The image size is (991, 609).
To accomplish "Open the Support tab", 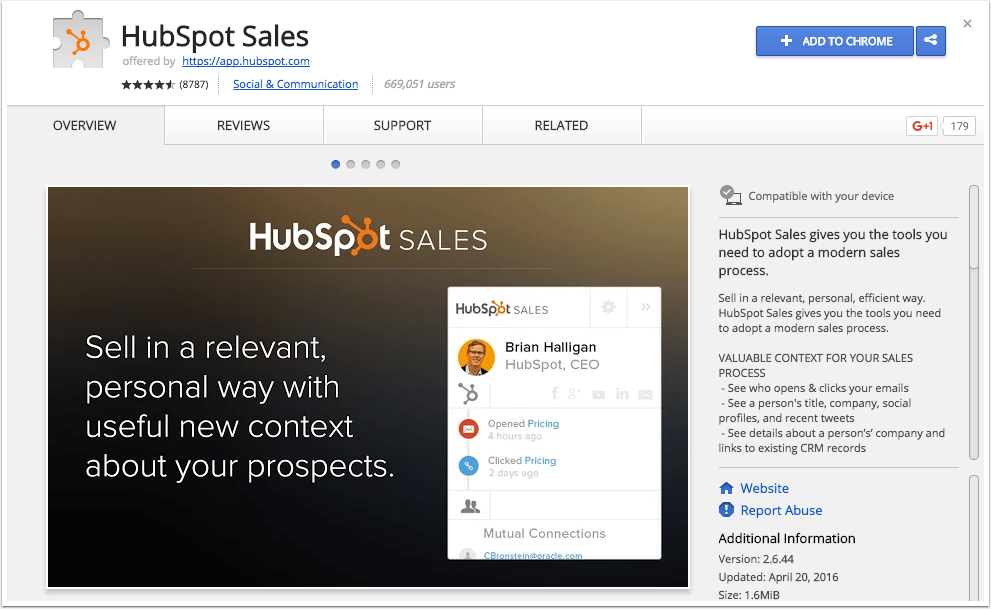I will 402,125.
